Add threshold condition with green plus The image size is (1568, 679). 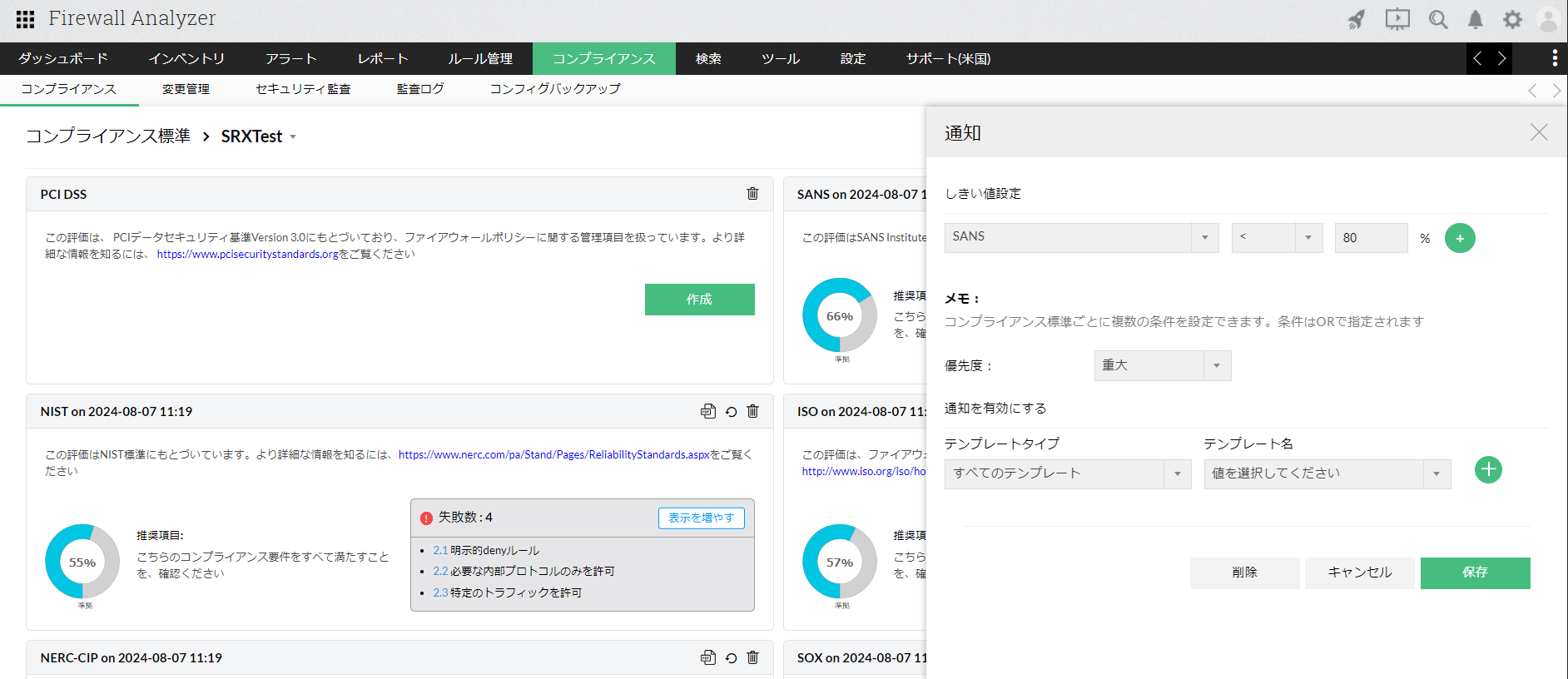pos(1459,238)
